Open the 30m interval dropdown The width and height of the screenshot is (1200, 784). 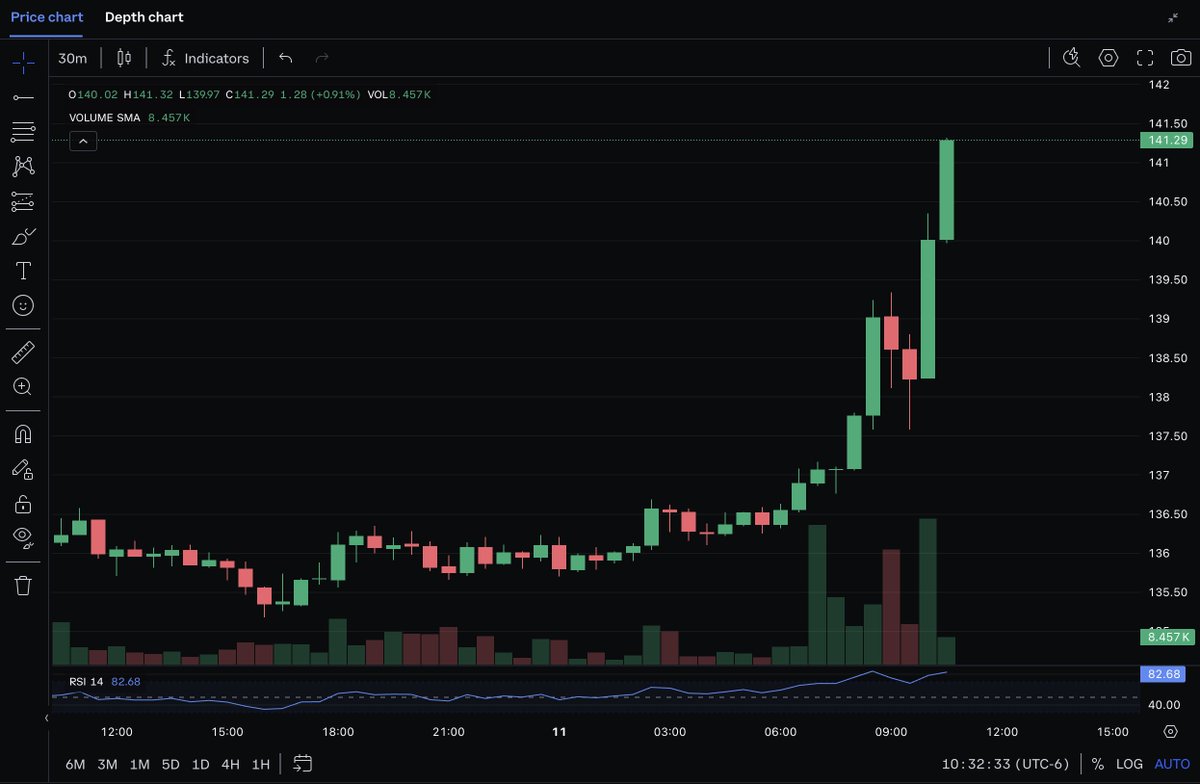pyautogui.click(x=73, y=58)
